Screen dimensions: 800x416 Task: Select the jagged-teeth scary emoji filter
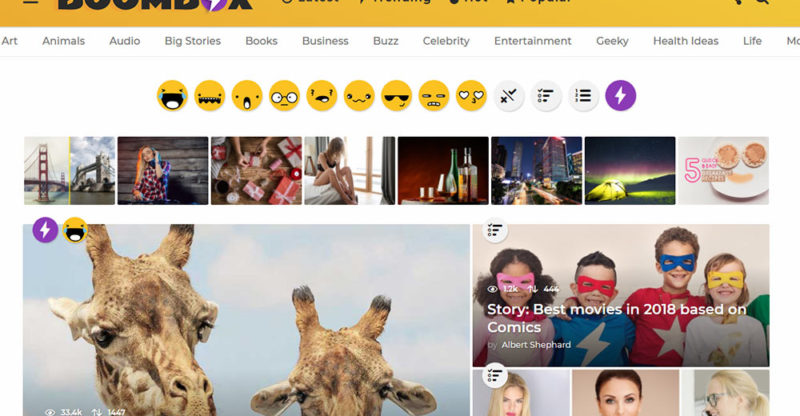point(210,95)
